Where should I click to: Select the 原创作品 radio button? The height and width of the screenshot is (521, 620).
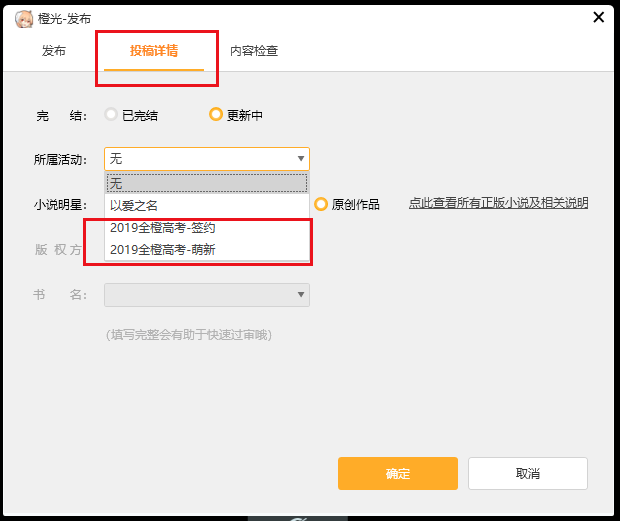(x=321, y=204)
